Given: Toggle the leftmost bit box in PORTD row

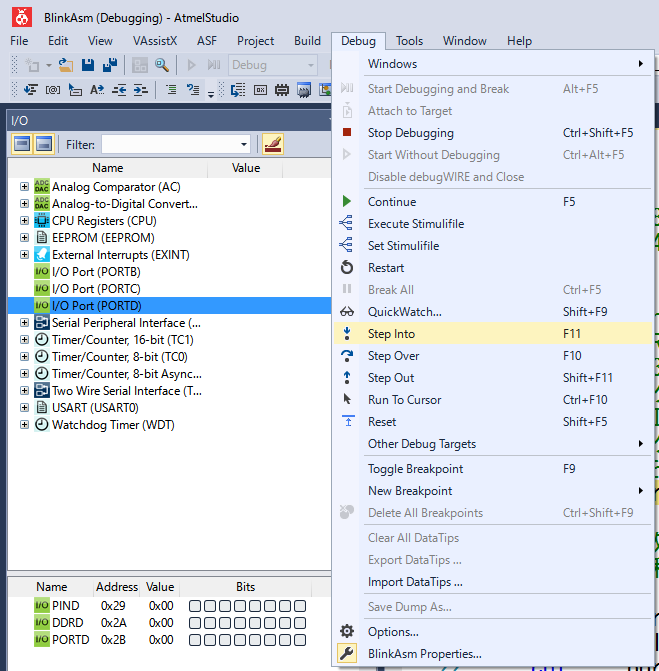Looking at the screenshot, I should (x=195, y=640).
